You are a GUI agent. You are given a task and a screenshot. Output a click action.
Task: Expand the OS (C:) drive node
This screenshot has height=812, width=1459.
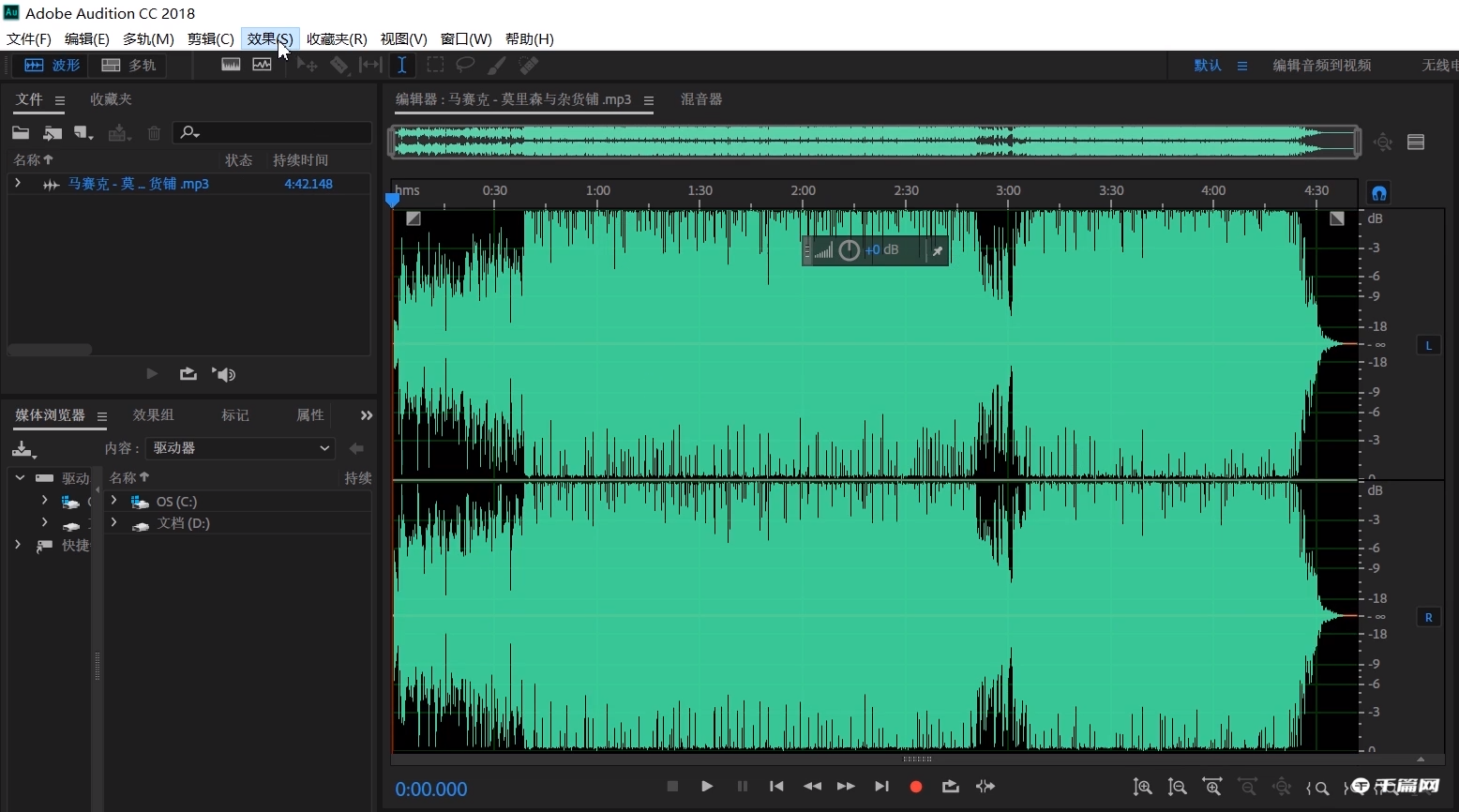113,502
